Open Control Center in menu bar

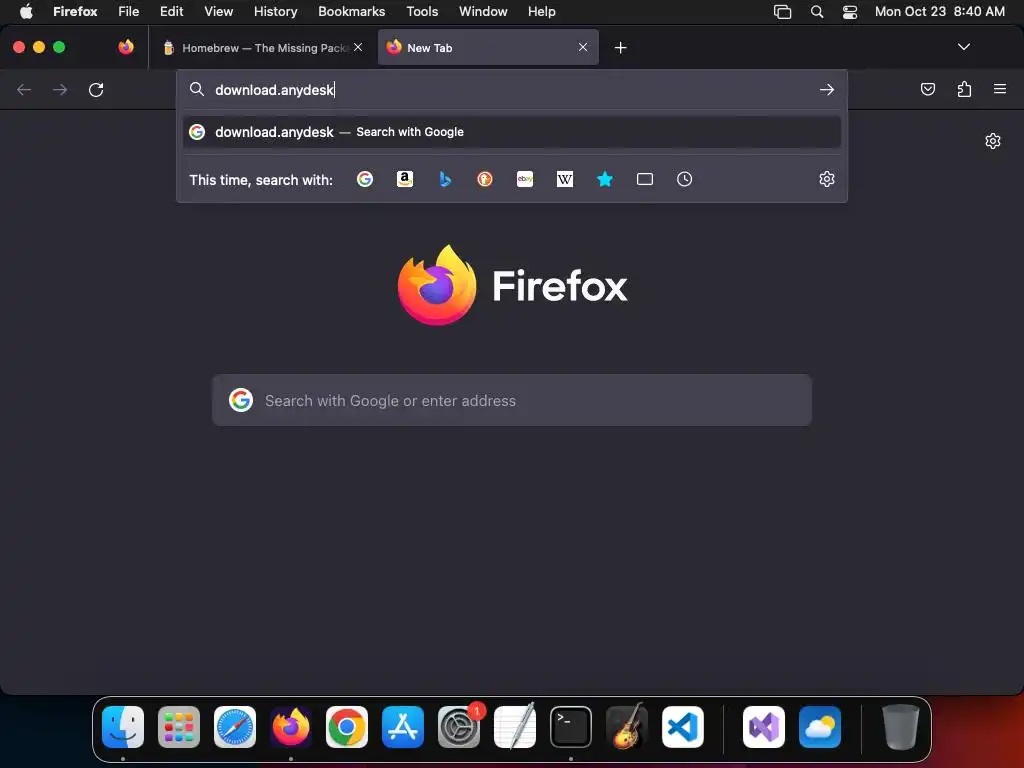850,11
